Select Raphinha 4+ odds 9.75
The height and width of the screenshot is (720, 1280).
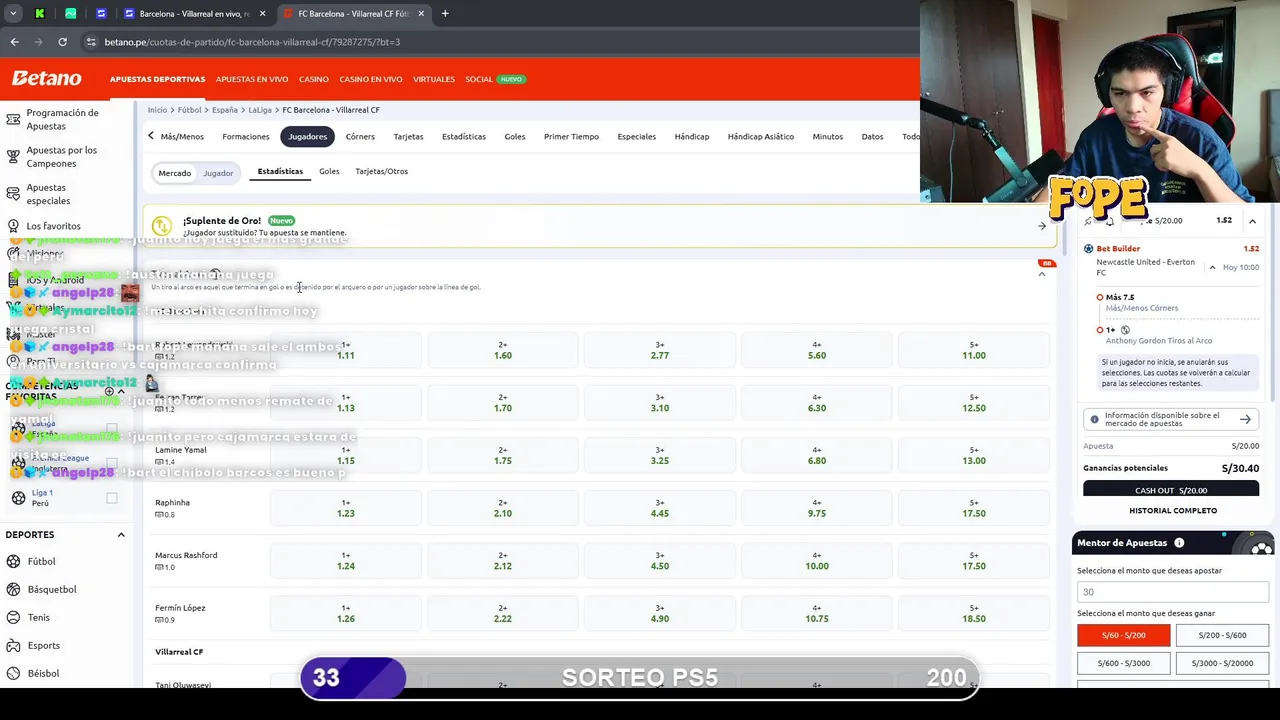[816, 508]
